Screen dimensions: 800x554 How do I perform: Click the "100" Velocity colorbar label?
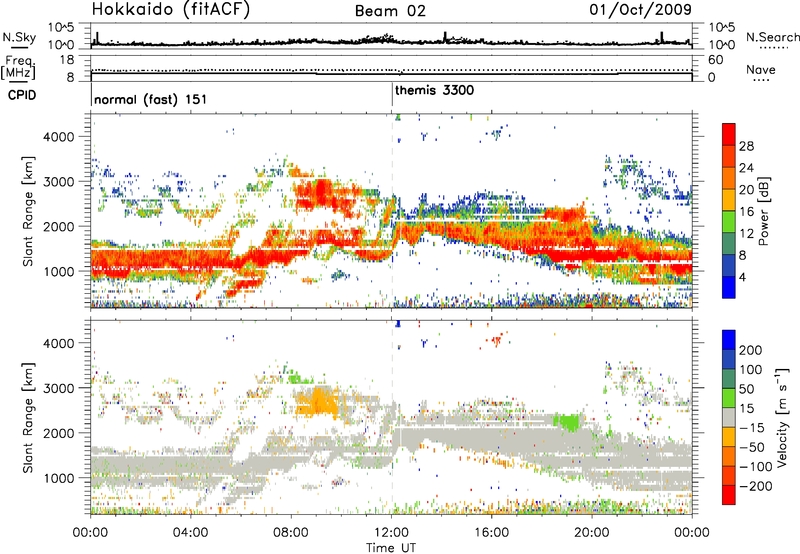750,369
